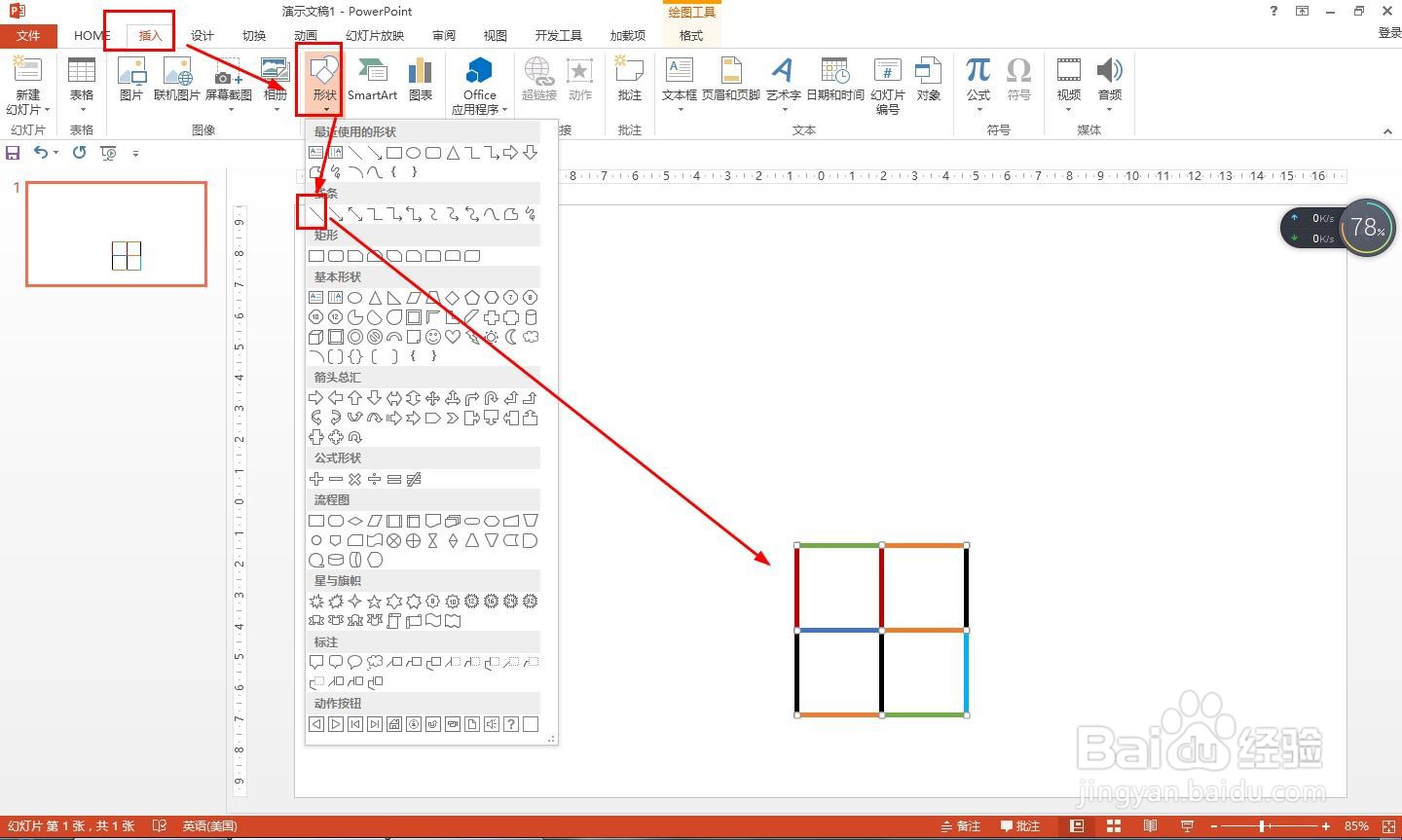Switch to the 切换 Transitions tab
Viewport: 1402px width, 840px height.
point(254,36)
